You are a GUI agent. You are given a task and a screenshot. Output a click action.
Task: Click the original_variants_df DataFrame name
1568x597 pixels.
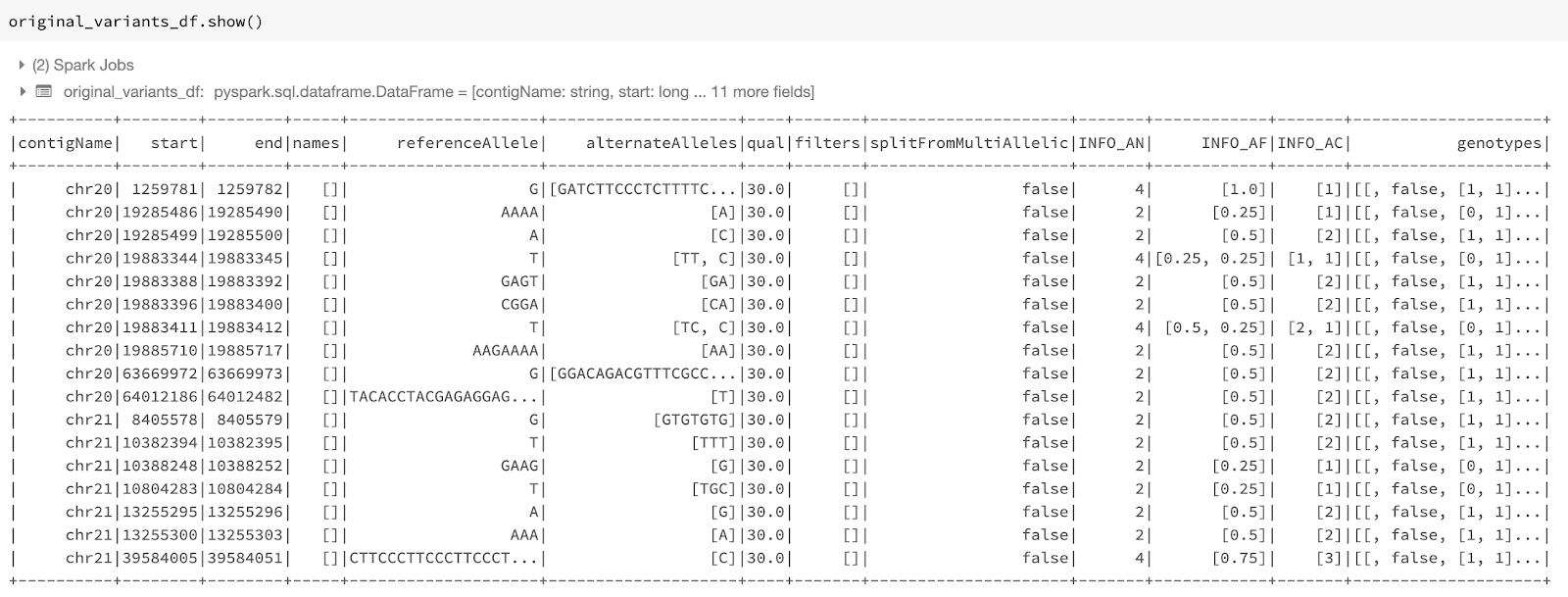click(132, 91)
